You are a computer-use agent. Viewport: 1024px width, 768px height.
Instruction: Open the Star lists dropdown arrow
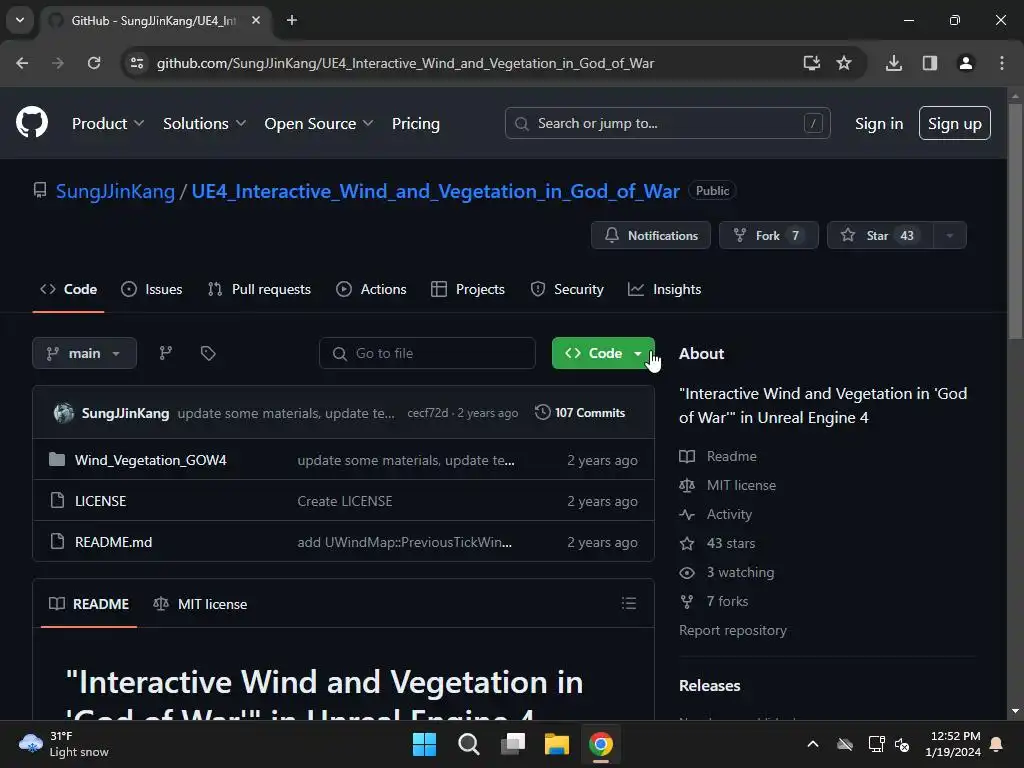(950, 236)
